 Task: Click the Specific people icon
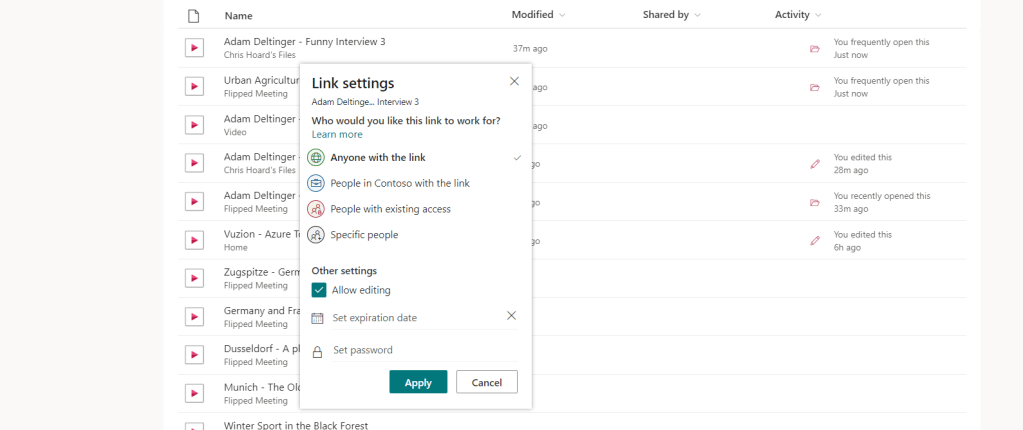point(316,235)
